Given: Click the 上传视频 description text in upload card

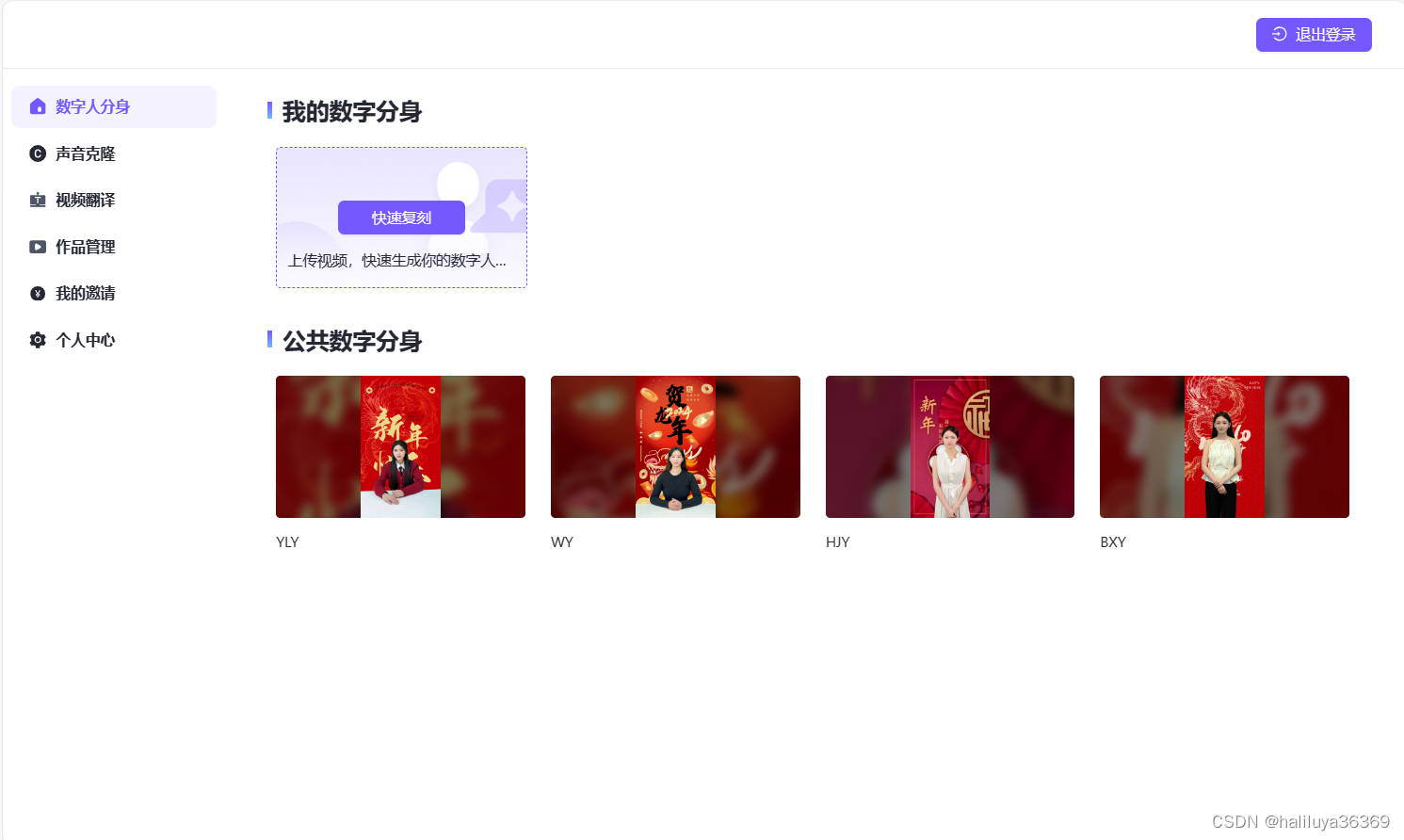Looking at the screenshot, I should click(x=397, y=261).
